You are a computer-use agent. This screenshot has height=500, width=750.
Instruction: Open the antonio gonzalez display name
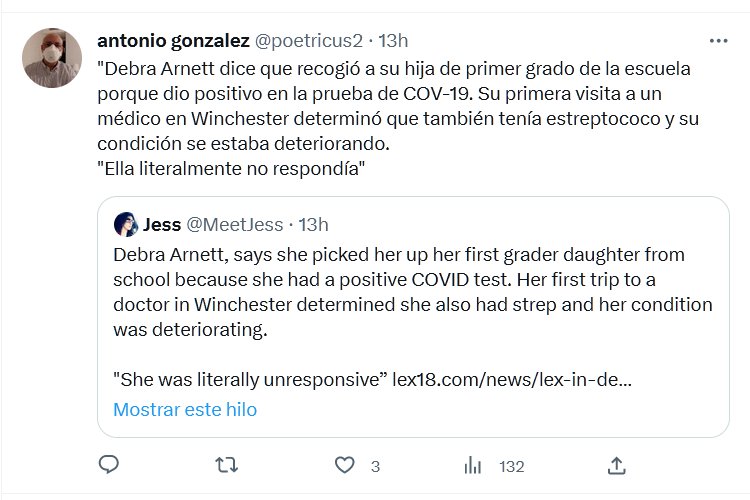172,41
